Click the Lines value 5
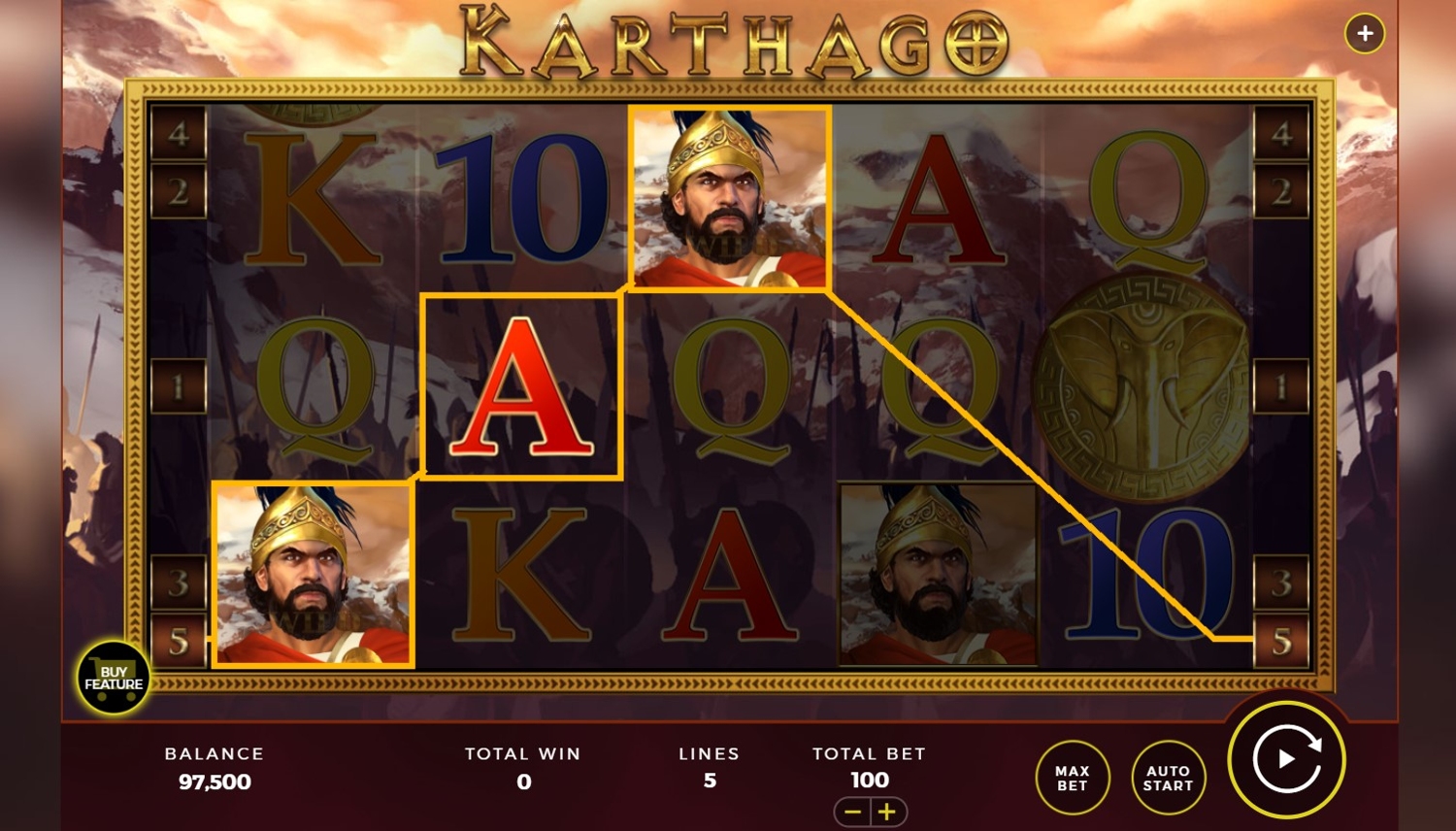This screenshot has height=831, width=1456. click(710, 781)
